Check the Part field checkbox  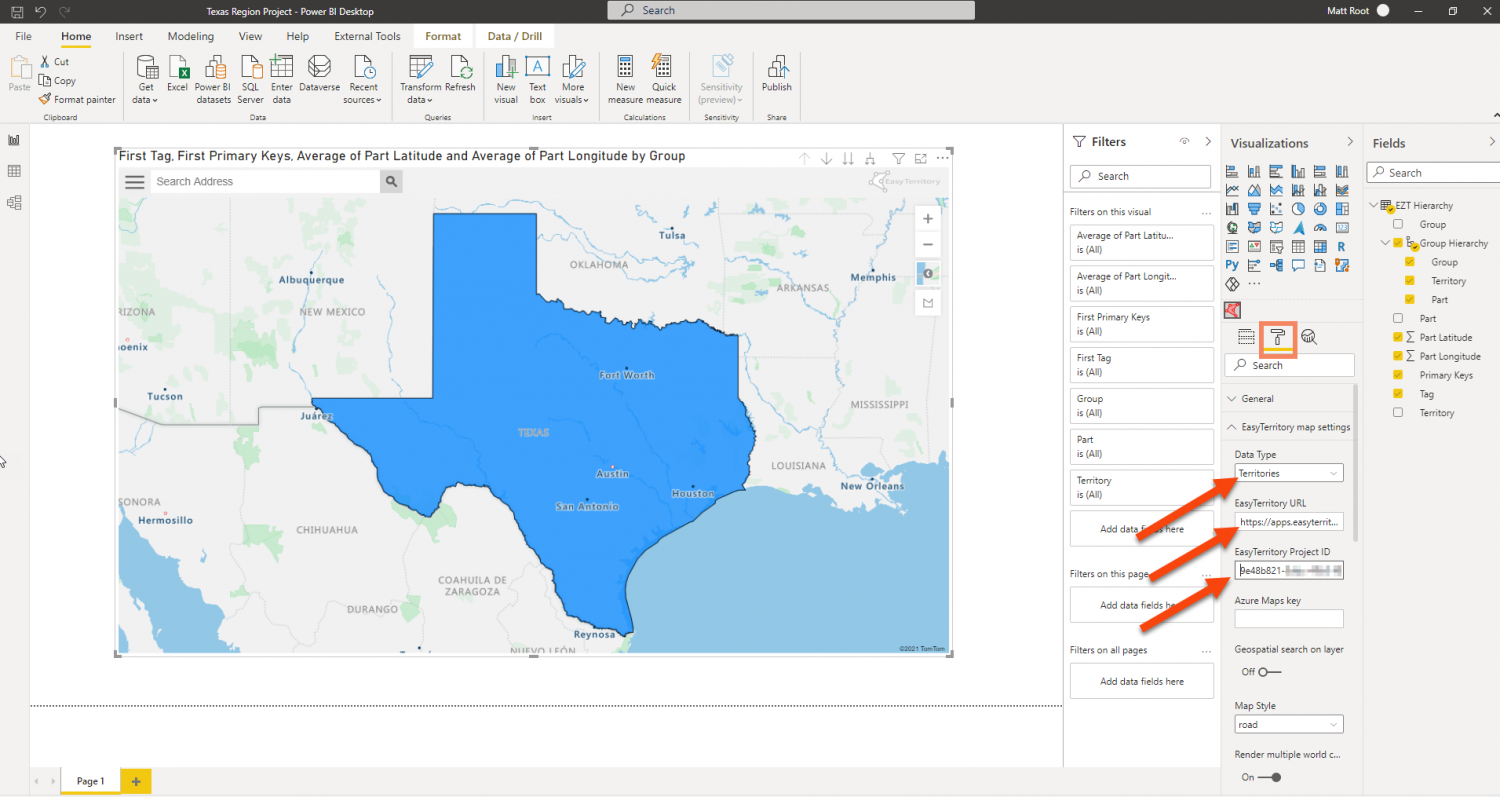pos(1397,318)
